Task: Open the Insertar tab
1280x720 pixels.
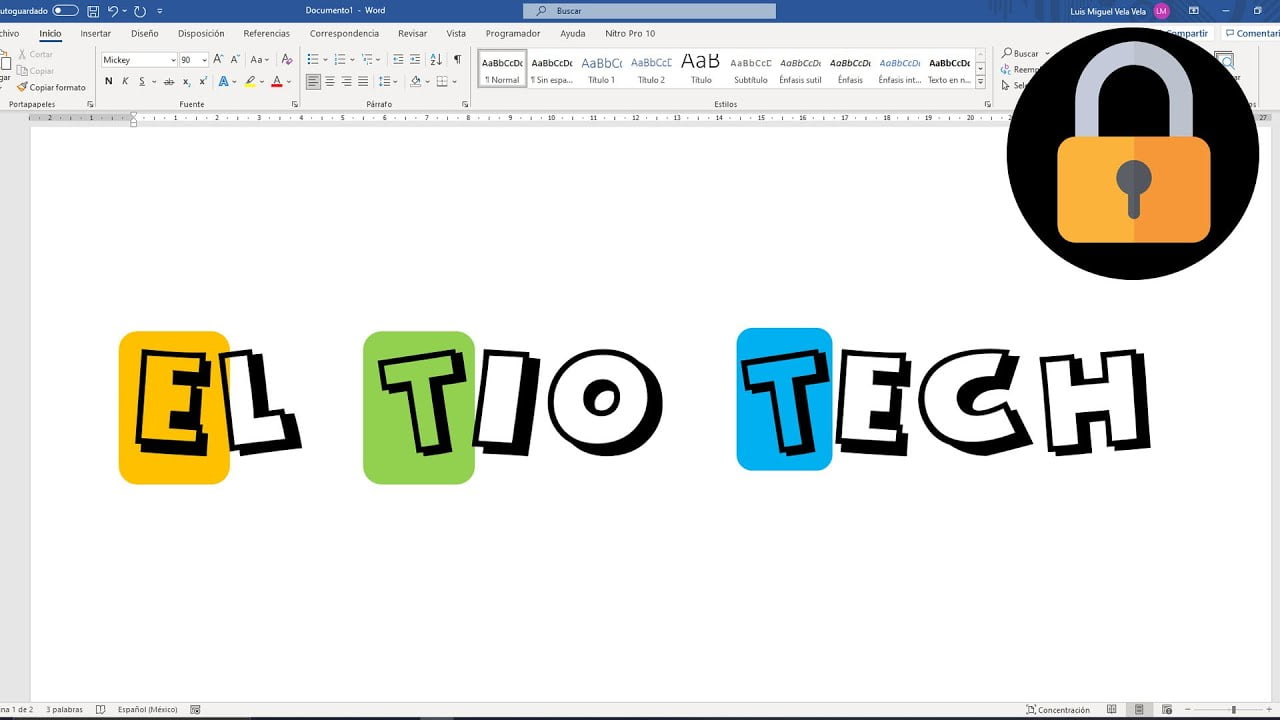Action: coord(96,33)
